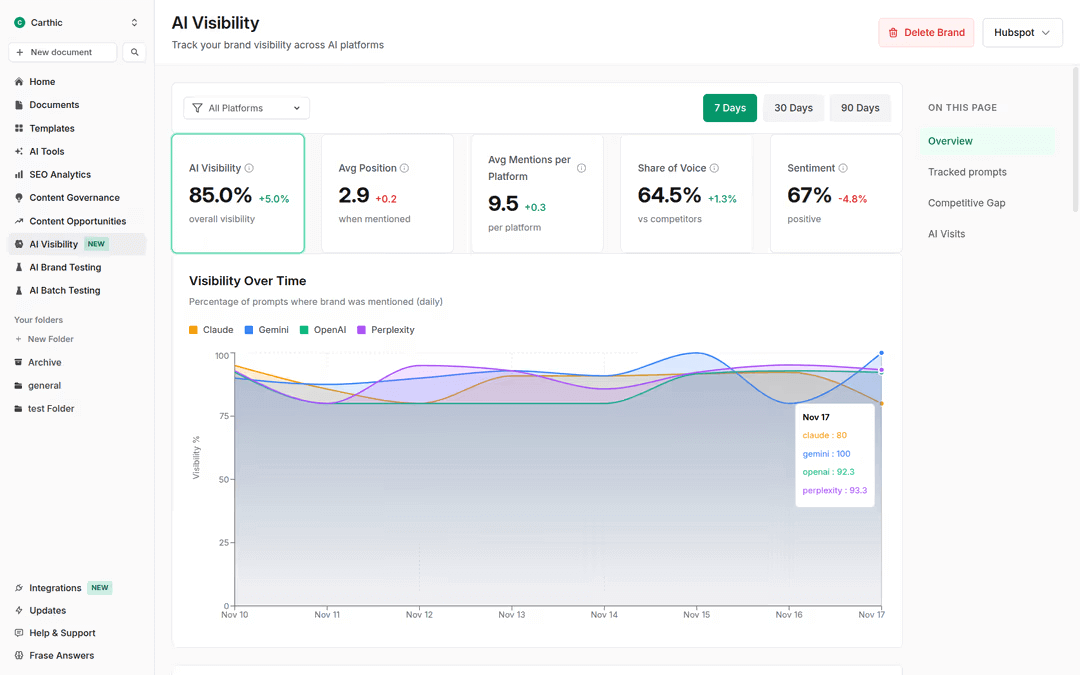Toggle Gemini series visibility on the chart

tap(266, 329)
